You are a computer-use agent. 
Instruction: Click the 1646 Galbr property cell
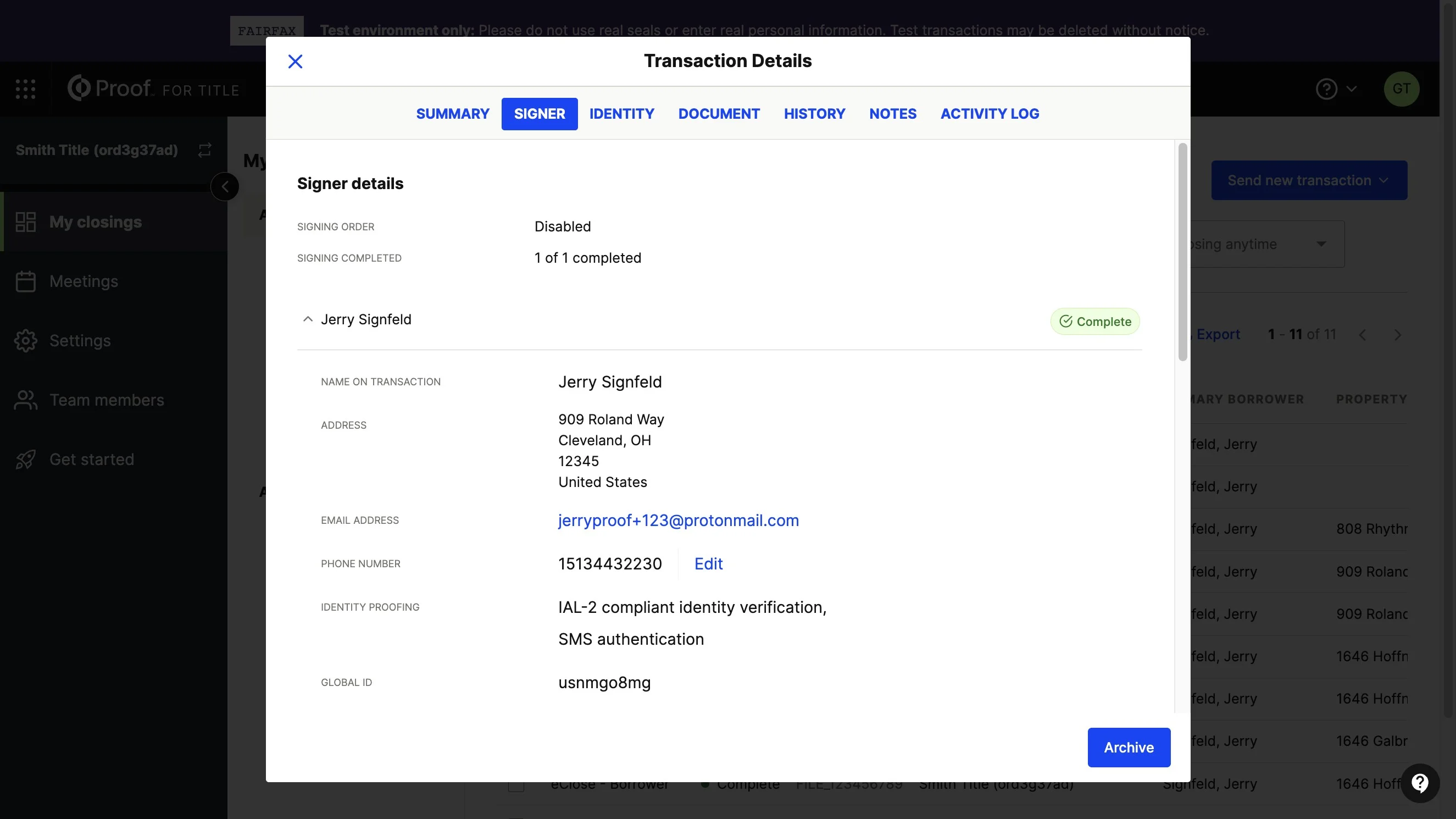[x=1371, y=741]
